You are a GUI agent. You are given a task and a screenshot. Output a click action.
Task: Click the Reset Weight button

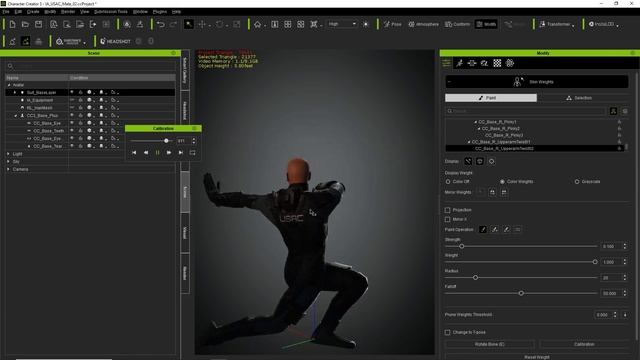(x=537, y=357)
